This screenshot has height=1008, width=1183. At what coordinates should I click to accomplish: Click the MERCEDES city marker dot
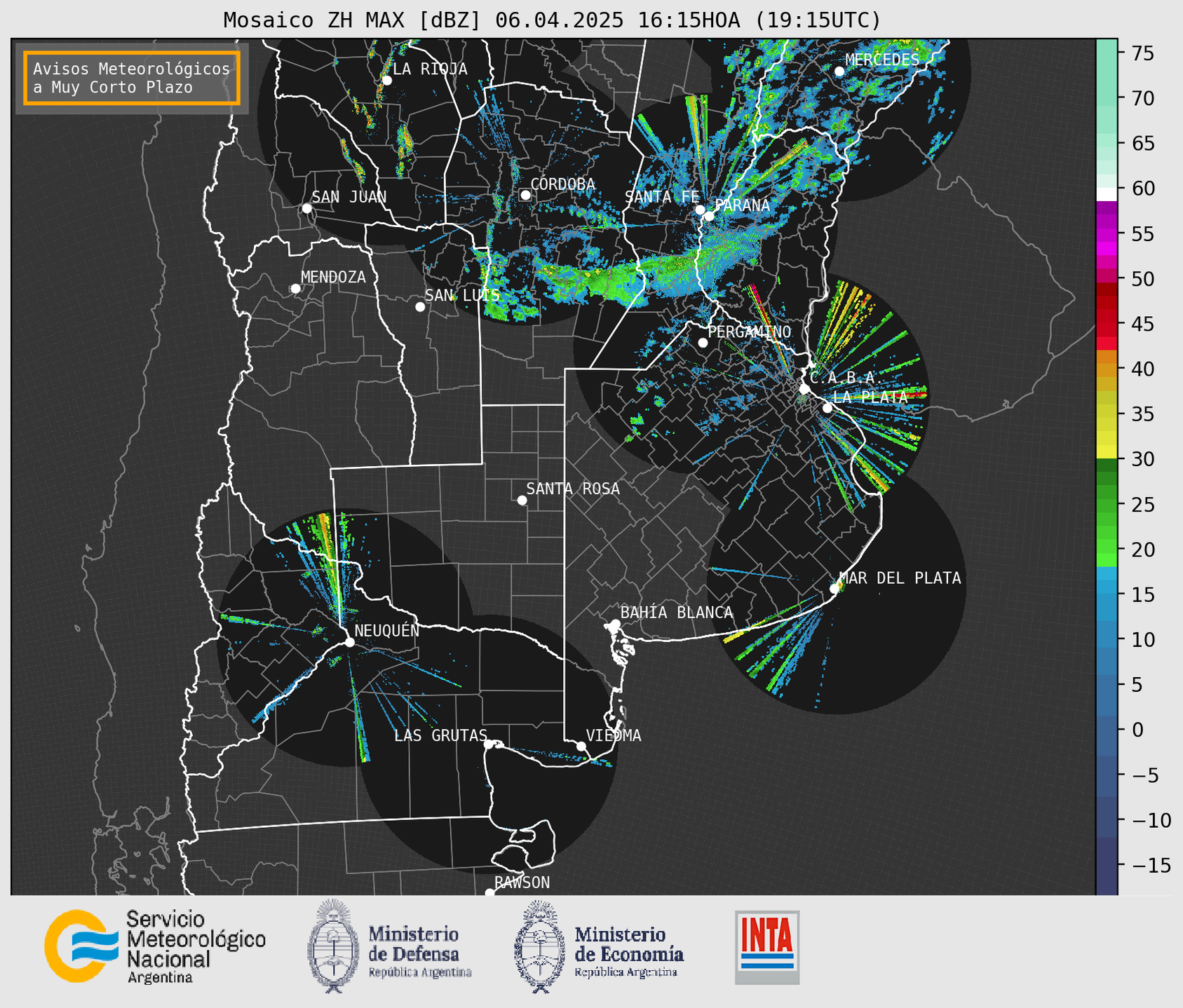pos(839,71)
